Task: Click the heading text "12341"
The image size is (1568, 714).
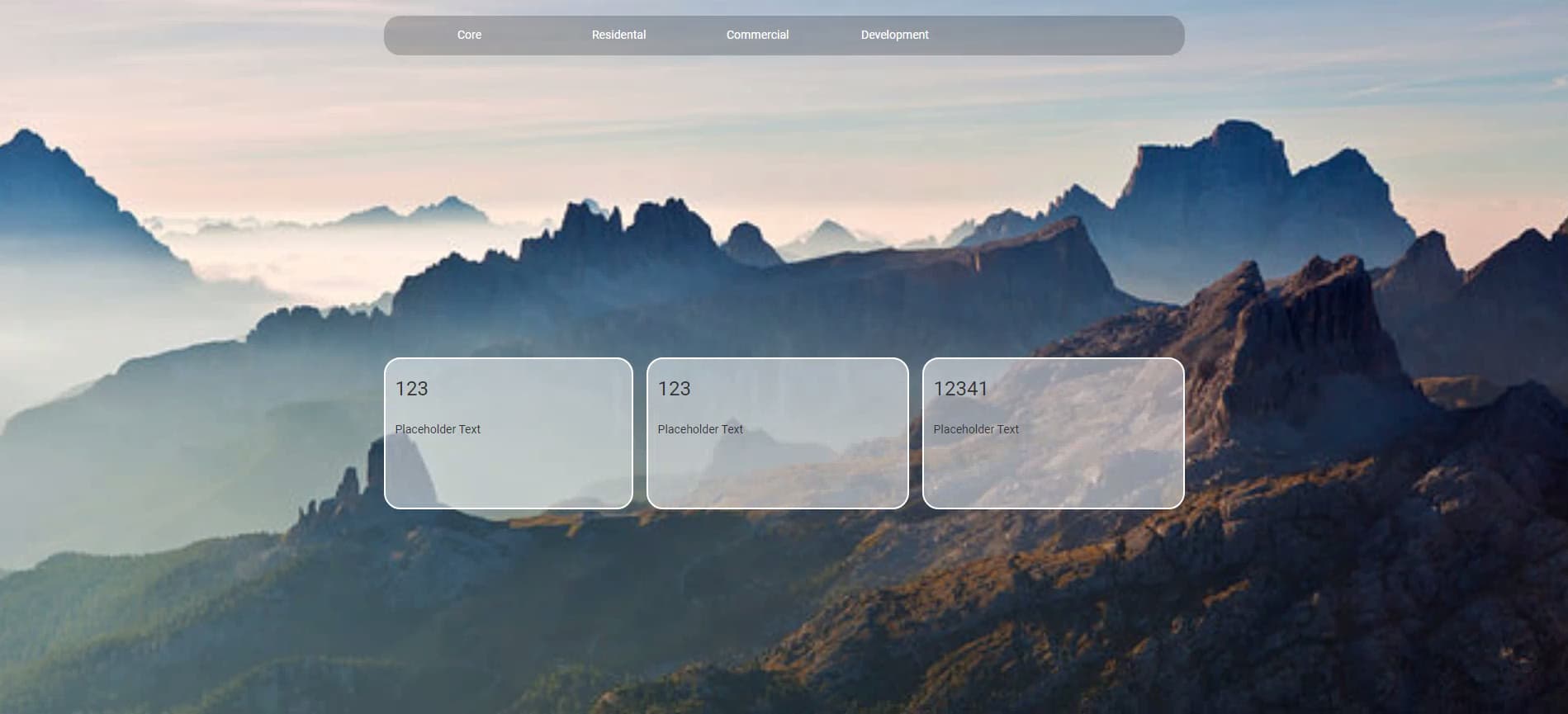Action: point(960,389)
